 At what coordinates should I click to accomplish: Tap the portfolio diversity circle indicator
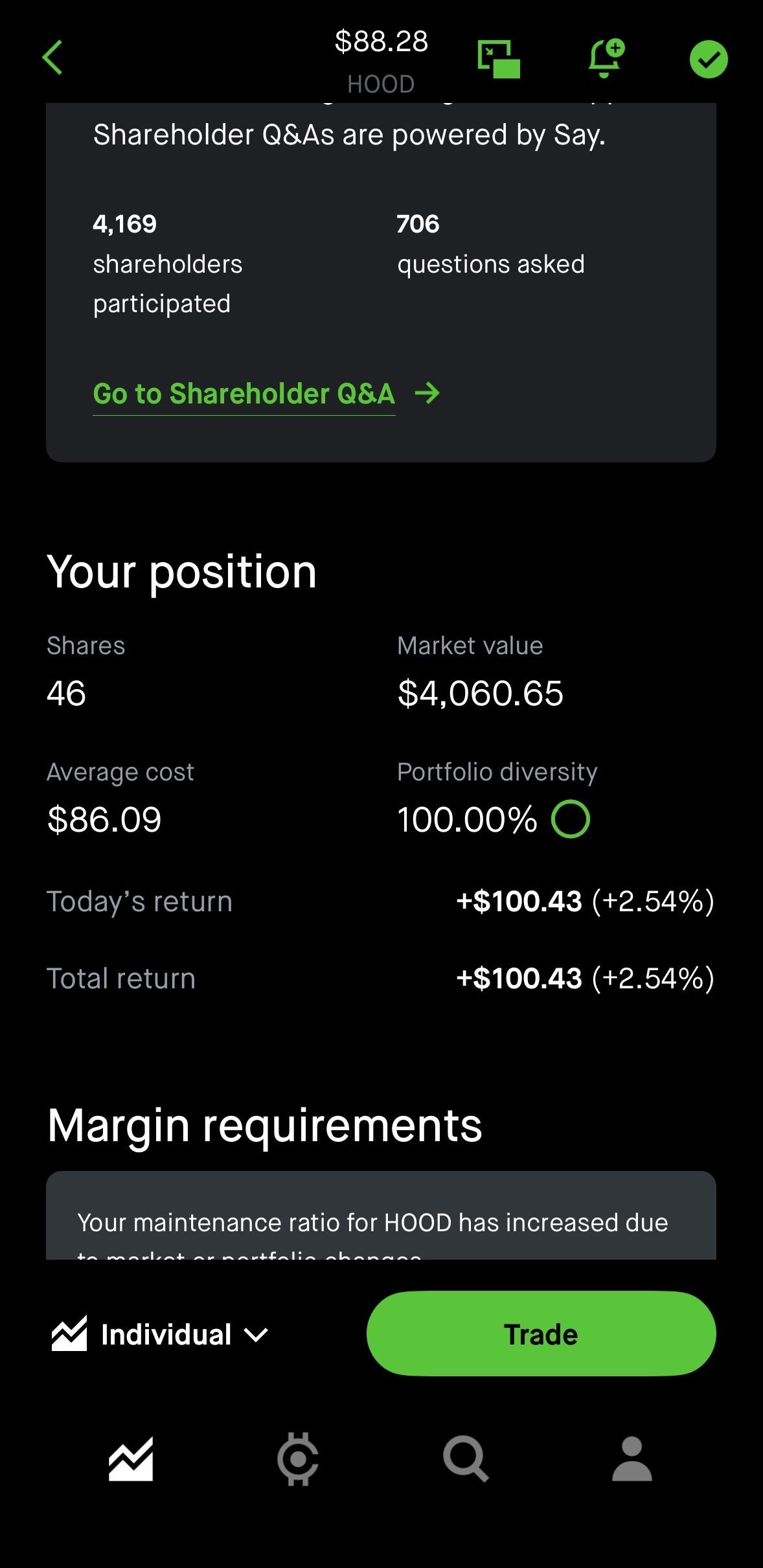570,819
